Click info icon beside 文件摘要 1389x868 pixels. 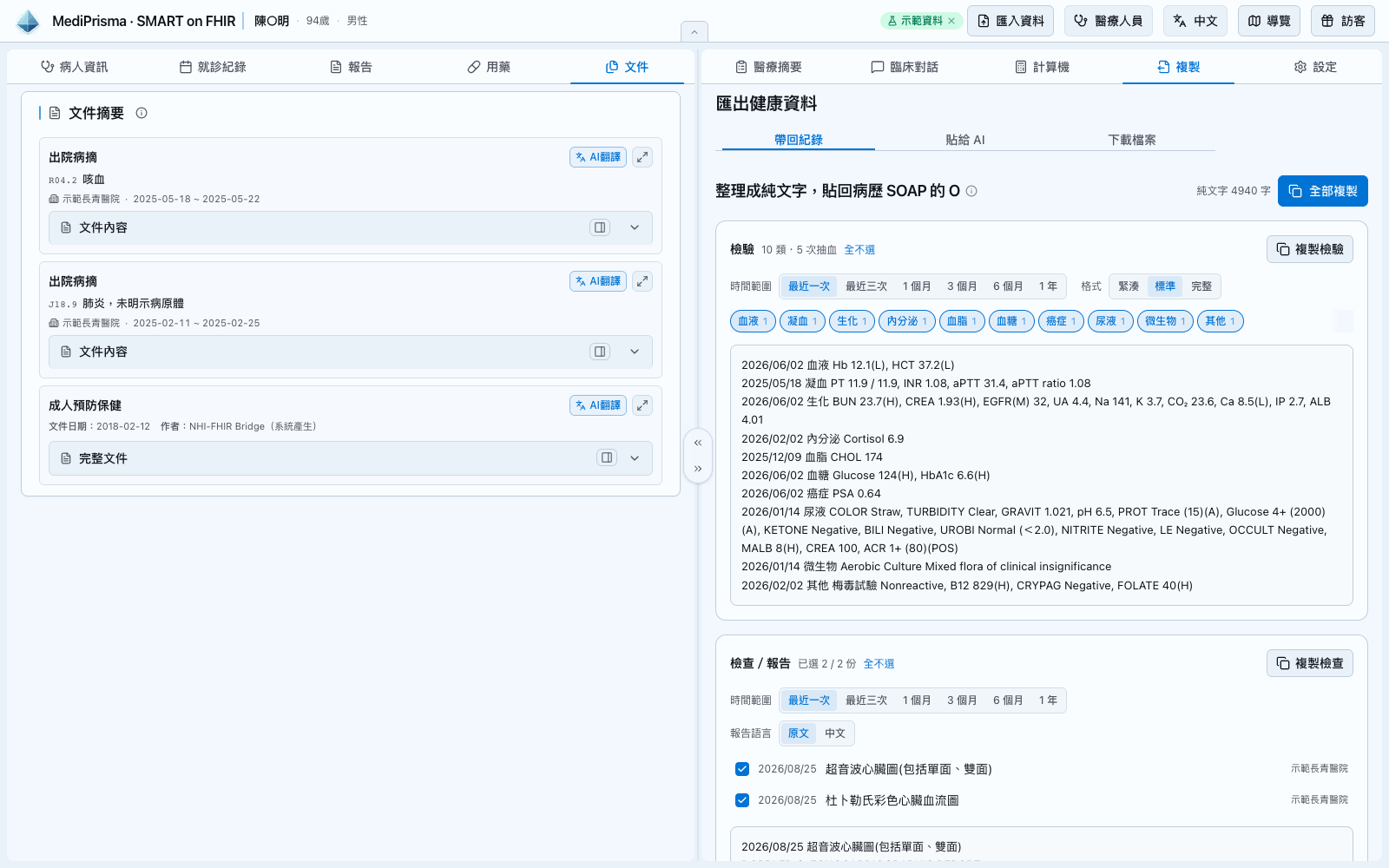point(142,113)
